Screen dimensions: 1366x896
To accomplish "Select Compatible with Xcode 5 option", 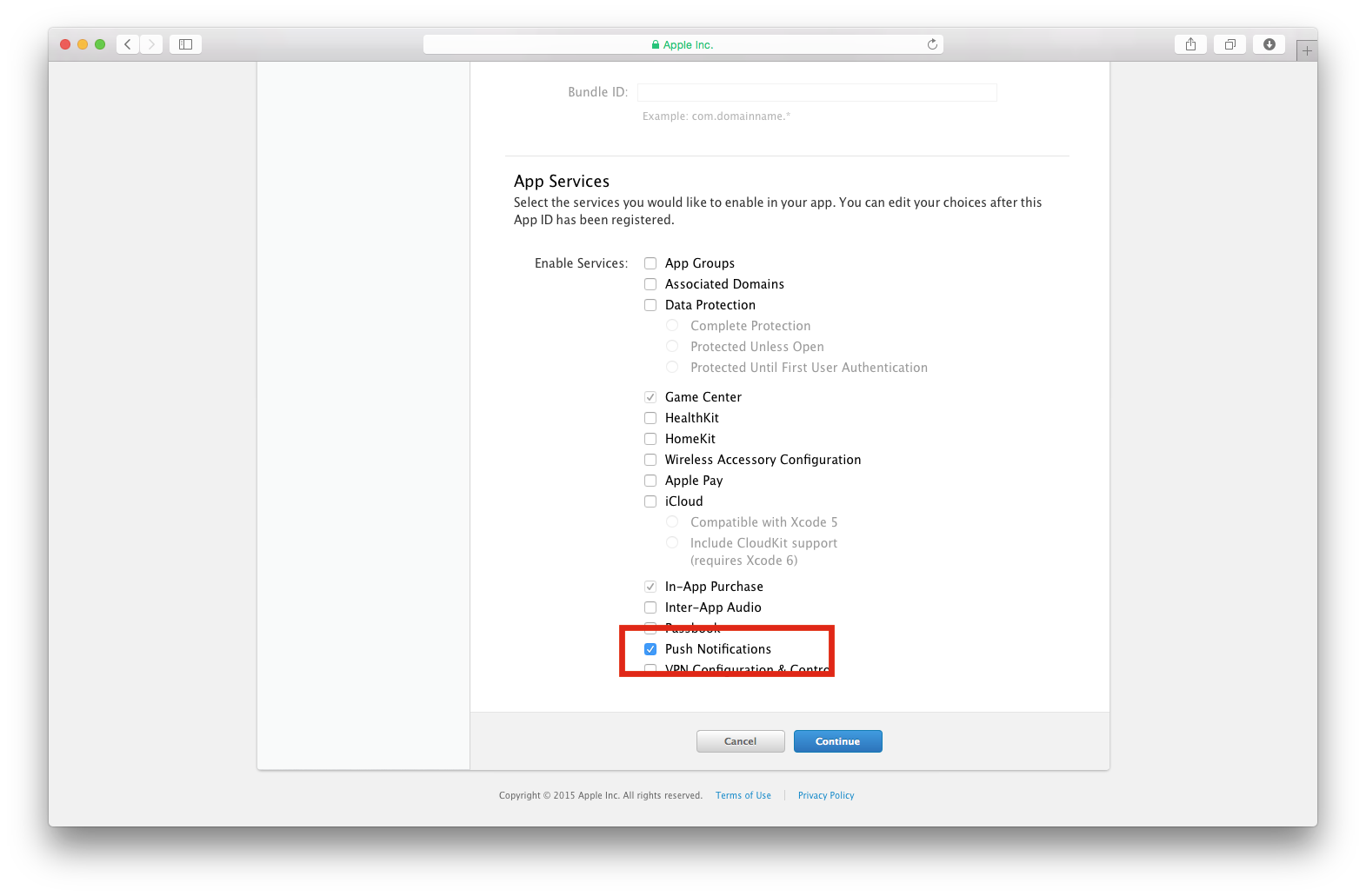I will pos(672,521).
